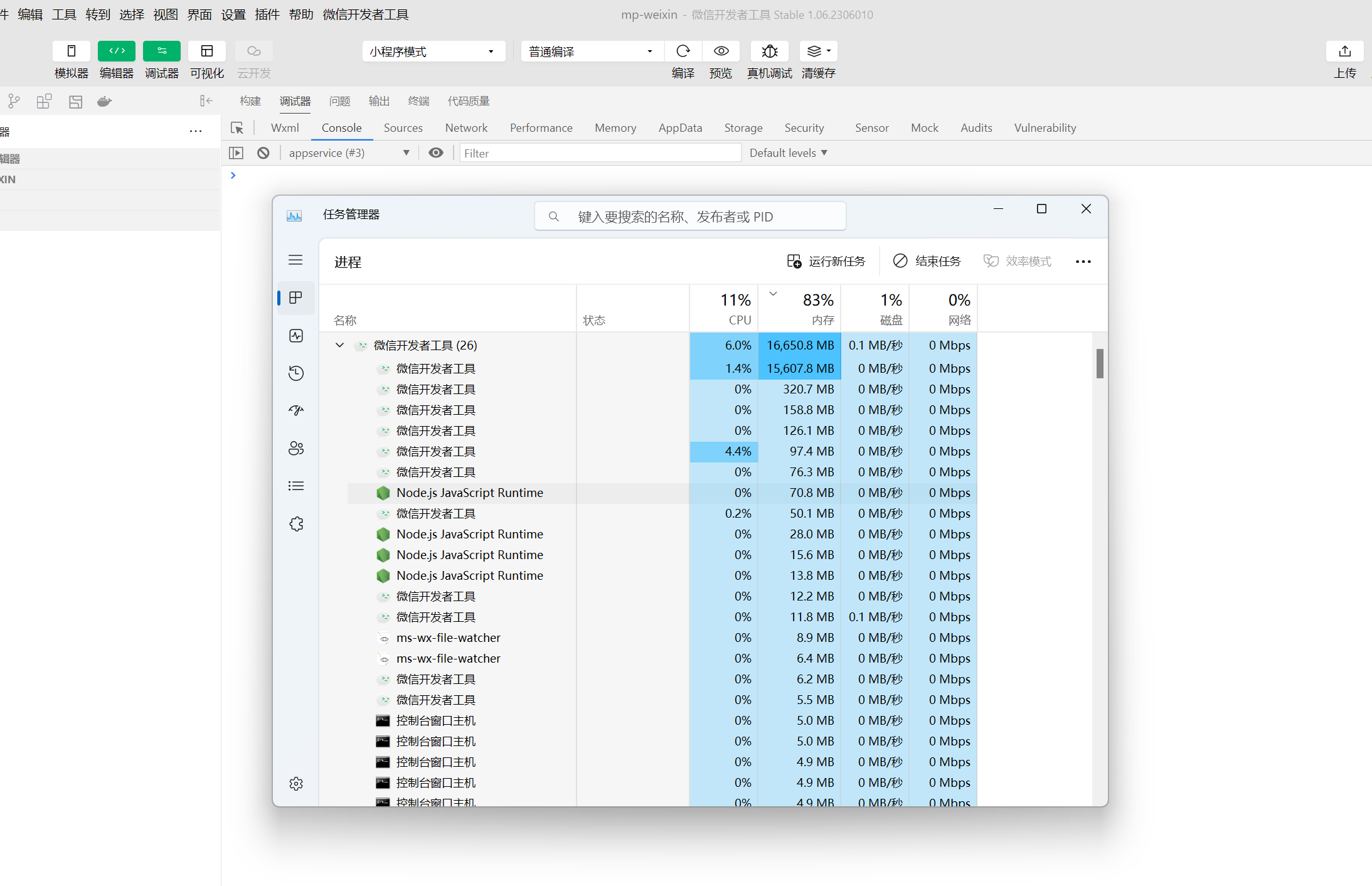Open the Sources tab

(403, 128)
